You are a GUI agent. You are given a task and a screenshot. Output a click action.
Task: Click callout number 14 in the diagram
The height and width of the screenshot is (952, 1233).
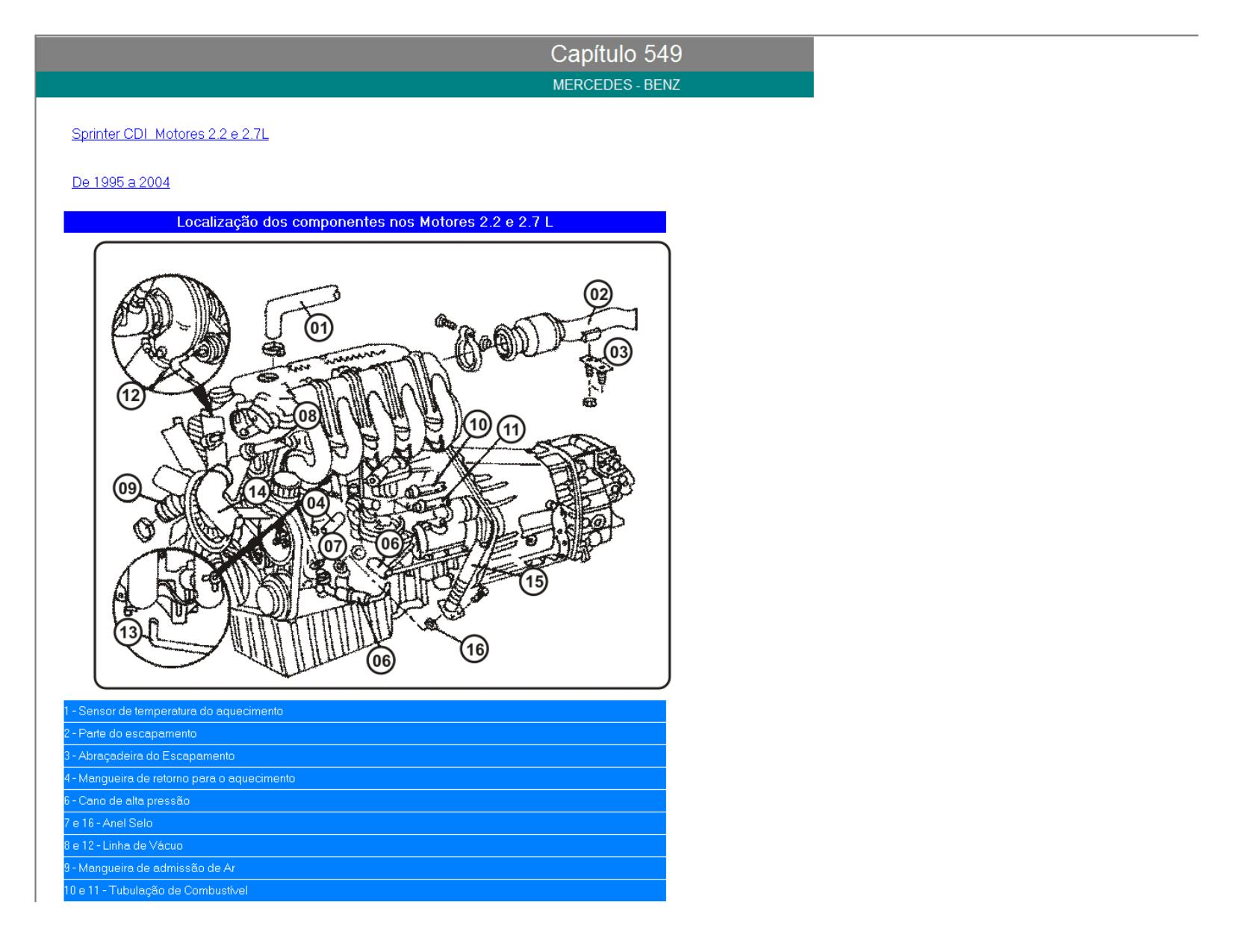pyautogui.click(x=258, y=491)
